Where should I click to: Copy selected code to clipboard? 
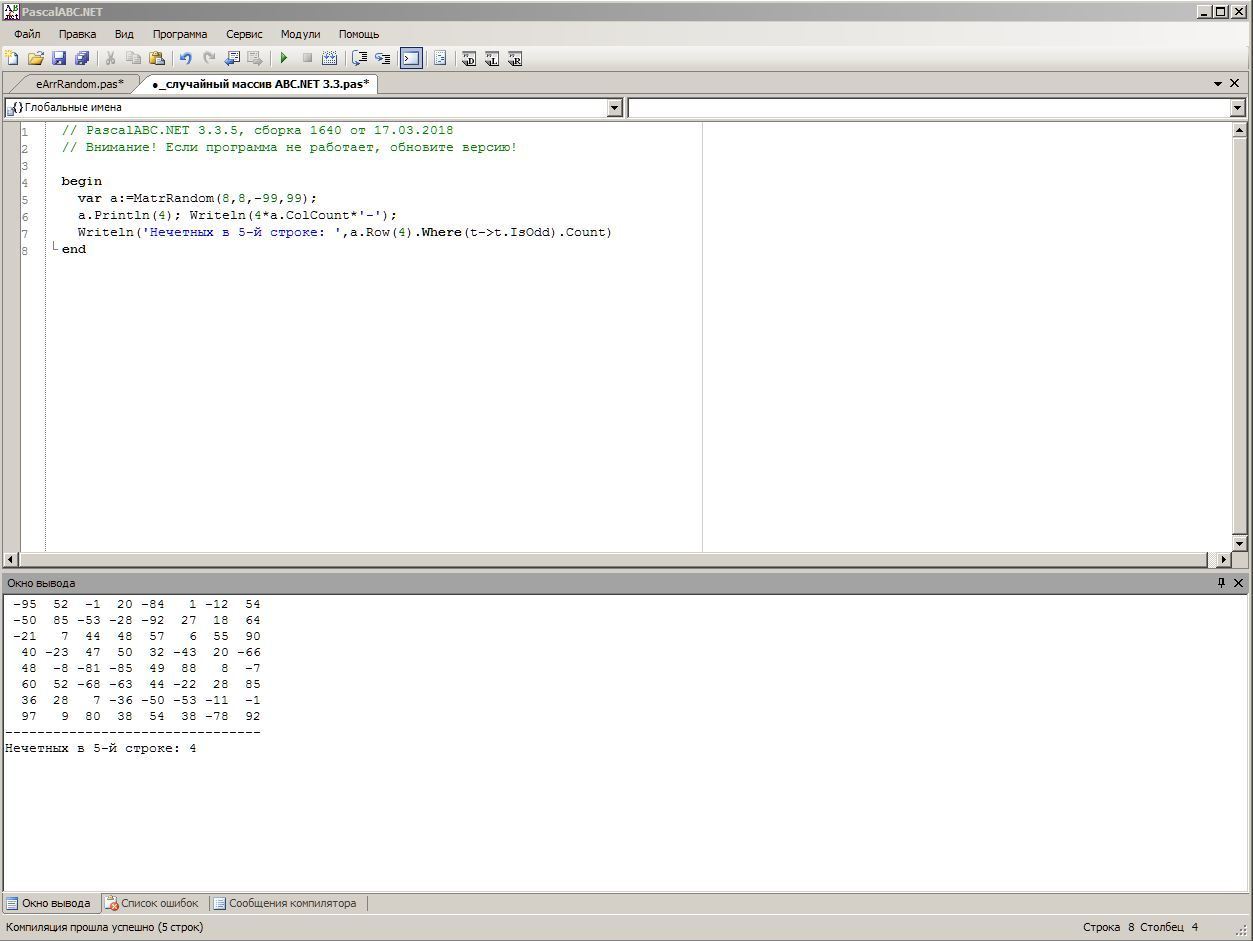[x=133, y=59]
